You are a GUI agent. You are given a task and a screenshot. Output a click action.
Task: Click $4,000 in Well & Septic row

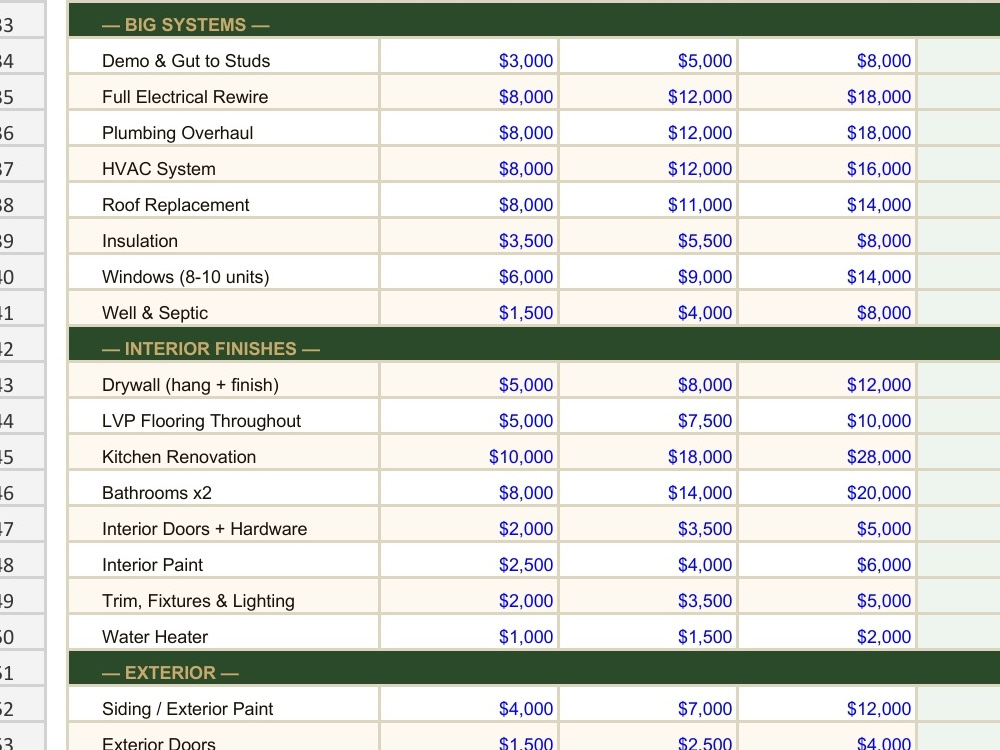[649, 309]
